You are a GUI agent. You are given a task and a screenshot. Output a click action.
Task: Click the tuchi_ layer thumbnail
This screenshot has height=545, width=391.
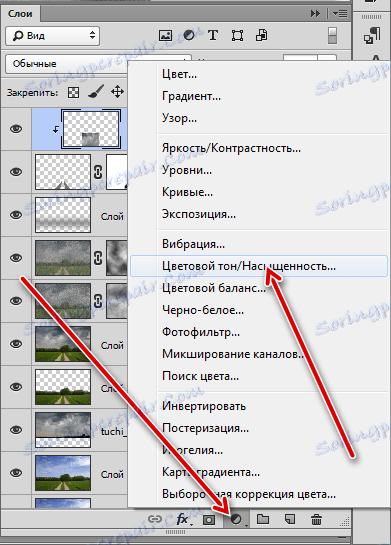[x=63, y=430]
